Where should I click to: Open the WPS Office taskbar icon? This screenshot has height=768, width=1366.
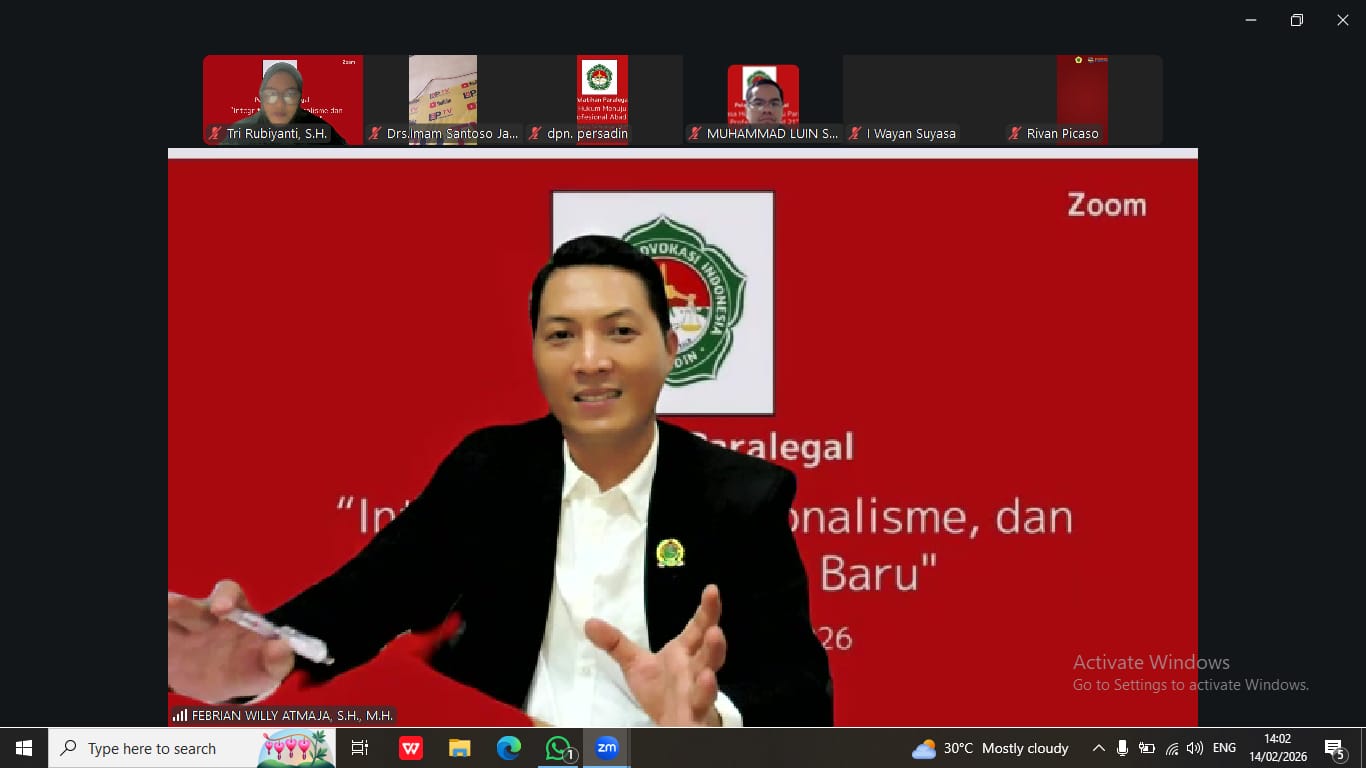click(x=411, y=748)
